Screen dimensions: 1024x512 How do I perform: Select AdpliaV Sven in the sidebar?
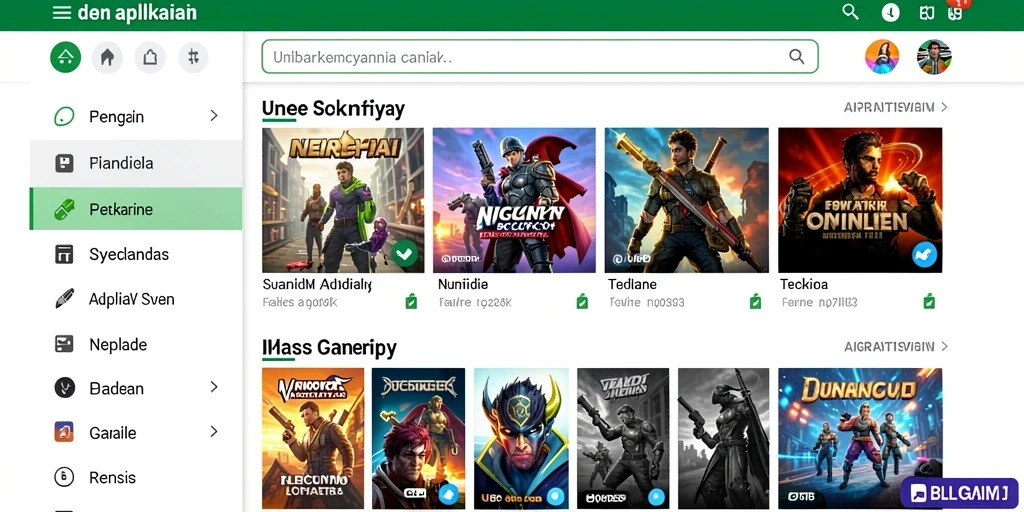(136, 299)
